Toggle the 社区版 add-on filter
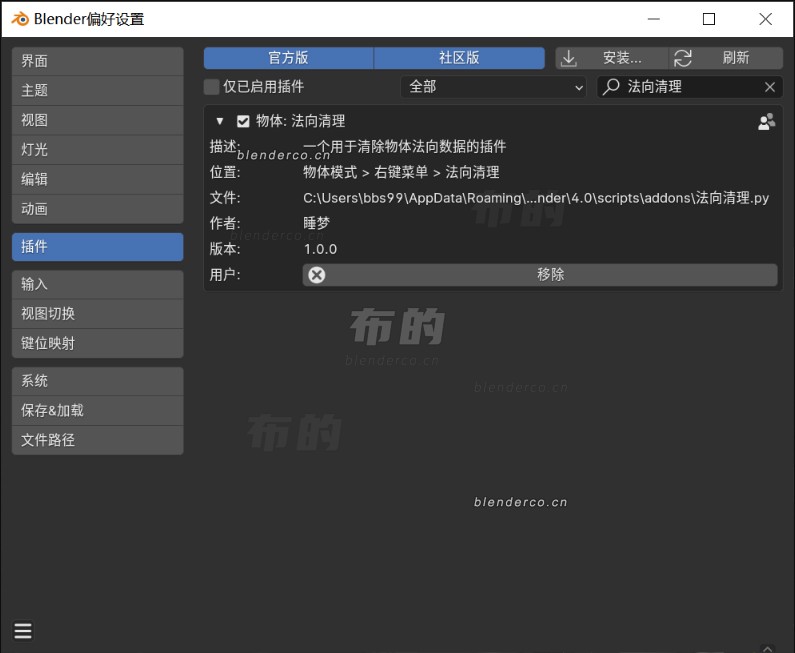 (459, 58)
